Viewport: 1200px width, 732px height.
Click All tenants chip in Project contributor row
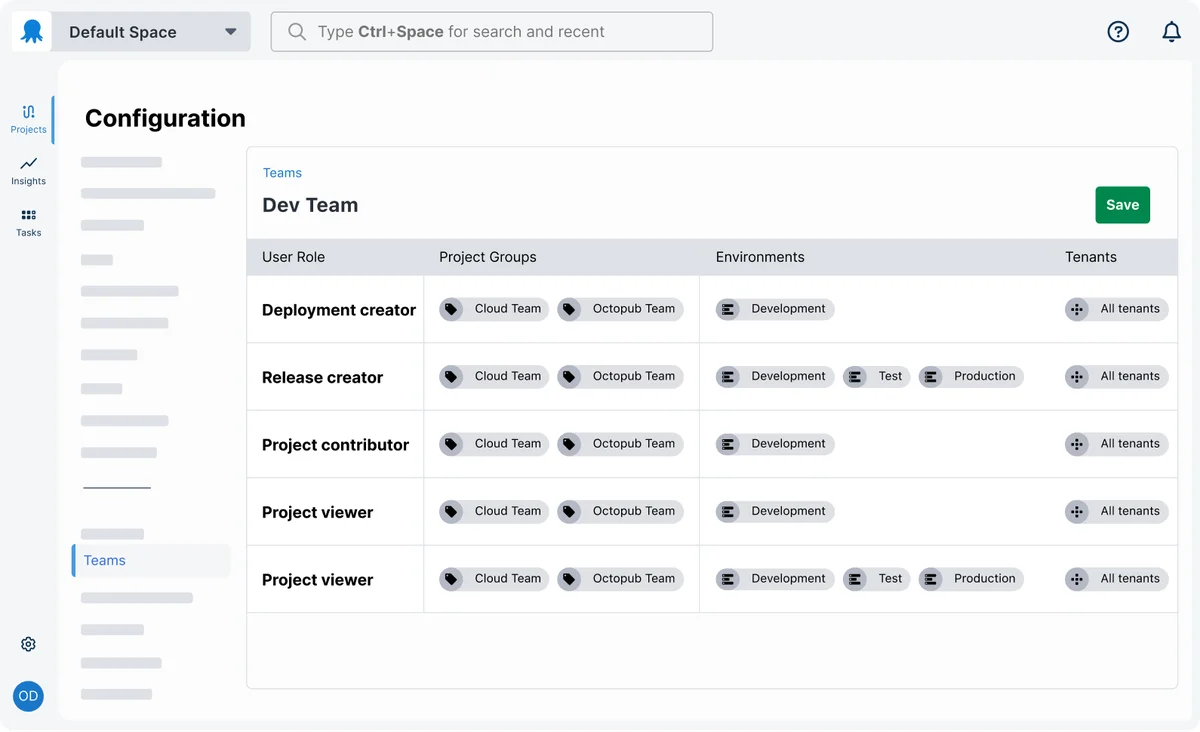tap(1116, 444)
